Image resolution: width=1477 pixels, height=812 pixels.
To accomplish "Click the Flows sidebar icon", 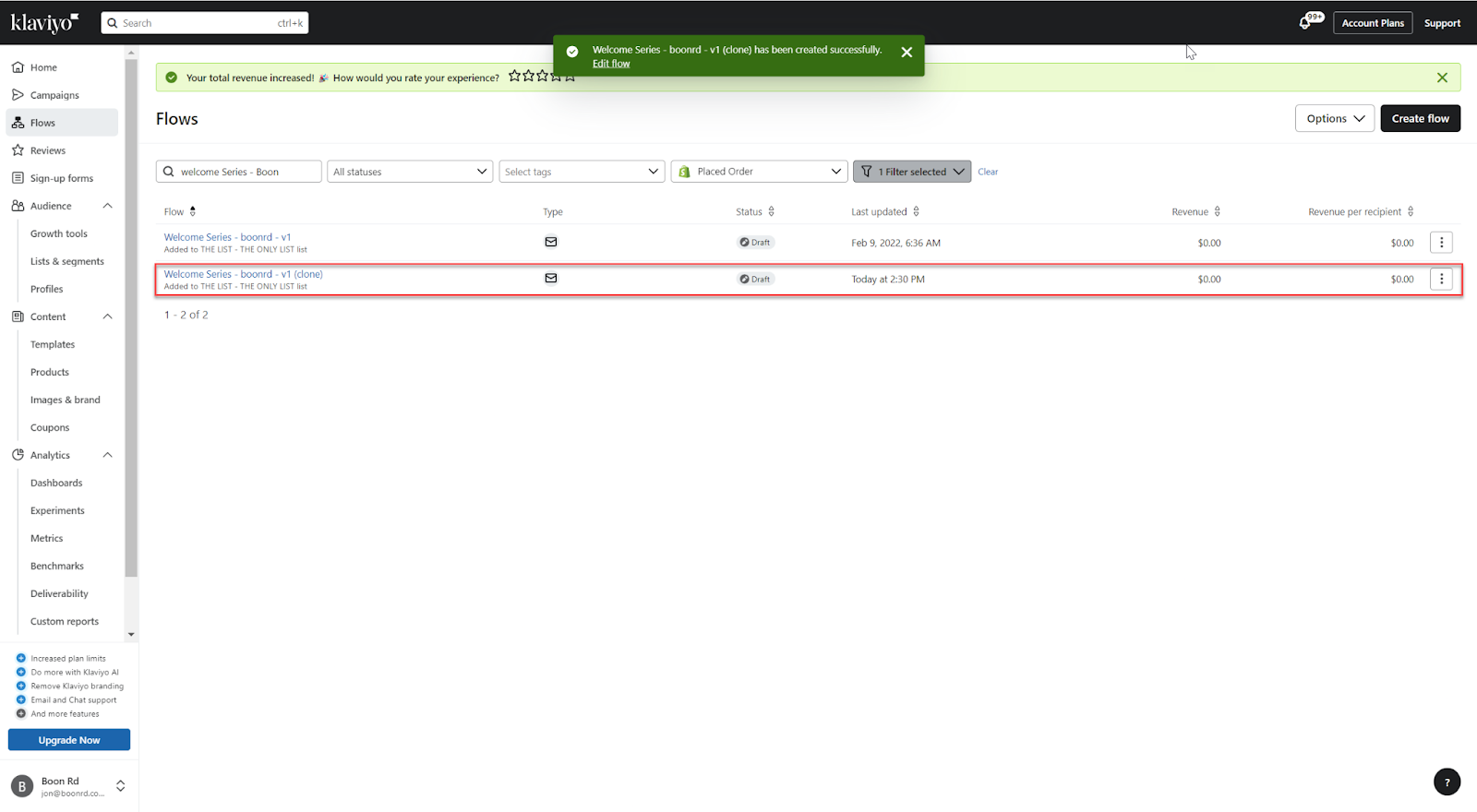I will coord(18,123).
